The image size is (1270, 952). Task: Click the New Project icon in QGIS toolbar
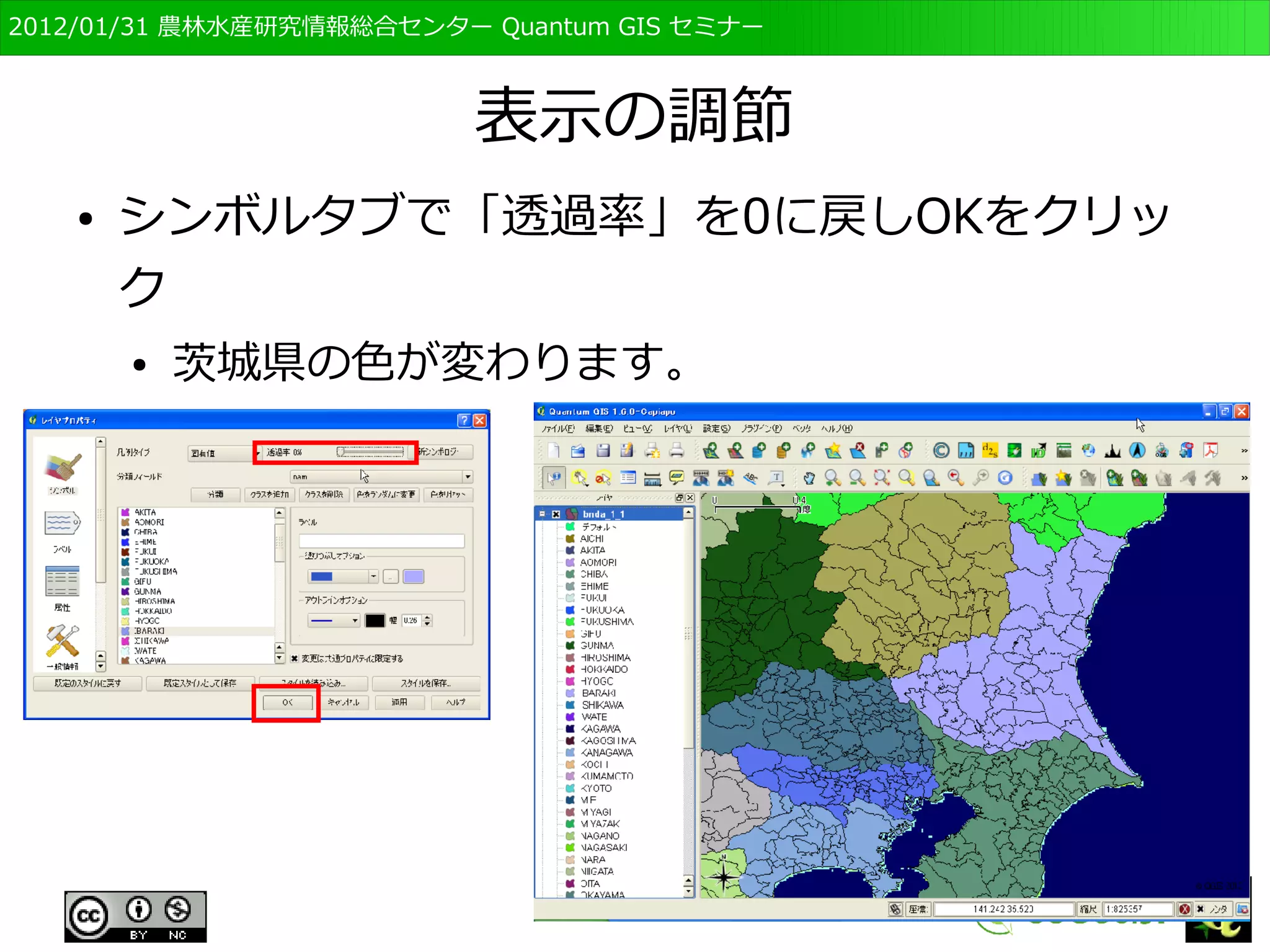pos(553,451)
